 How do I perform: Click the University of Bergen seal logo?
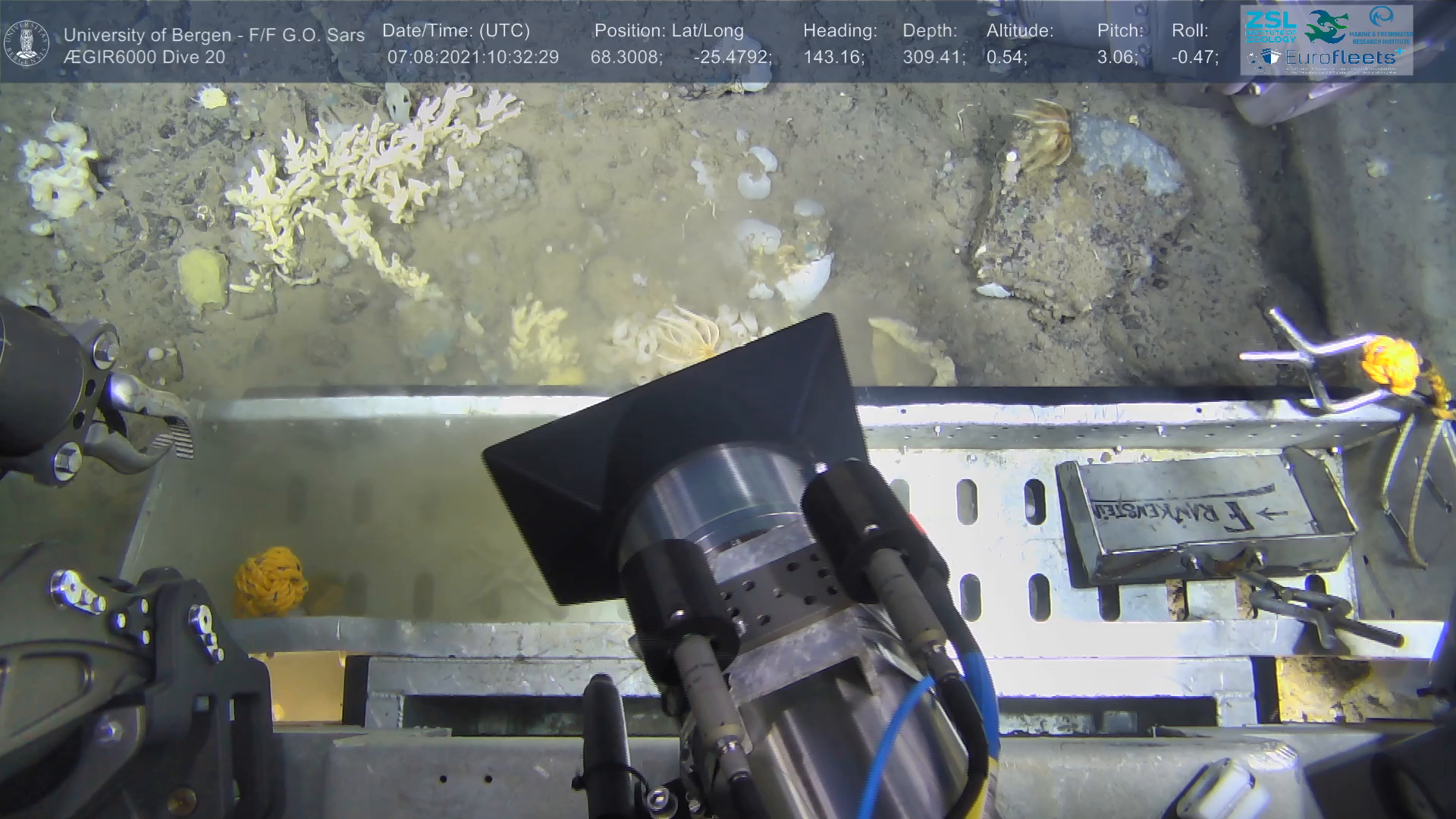pyautogui.click(x=27, y=43)
